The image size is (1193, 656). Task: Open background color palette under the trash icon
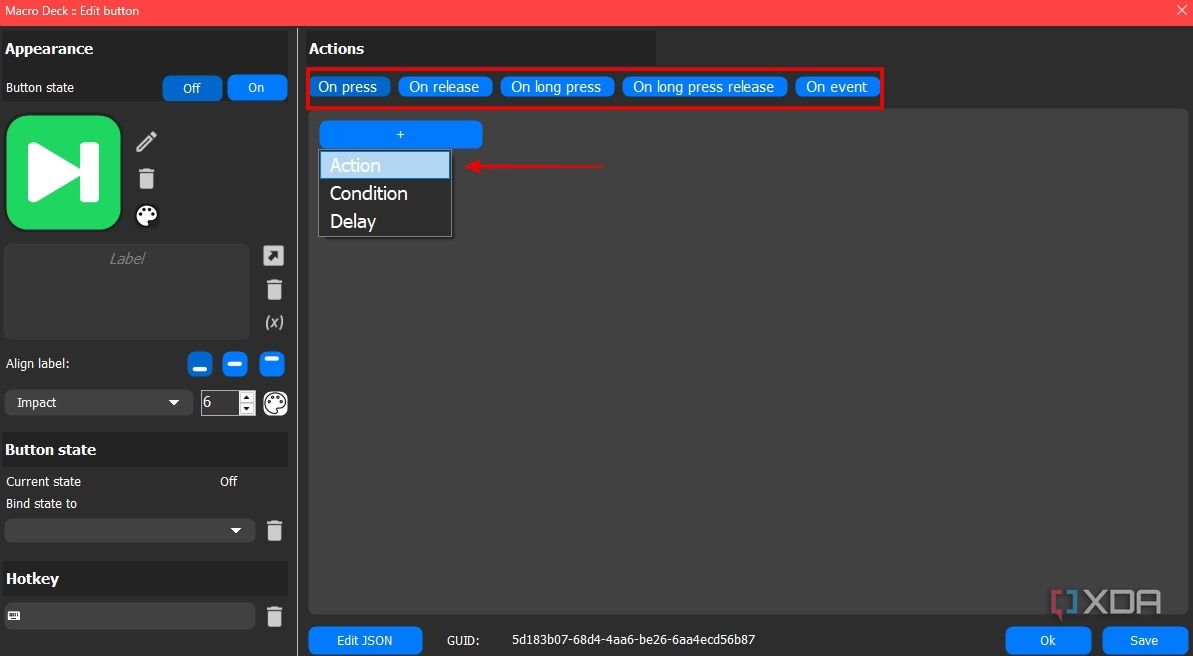(x=147, y=216)
